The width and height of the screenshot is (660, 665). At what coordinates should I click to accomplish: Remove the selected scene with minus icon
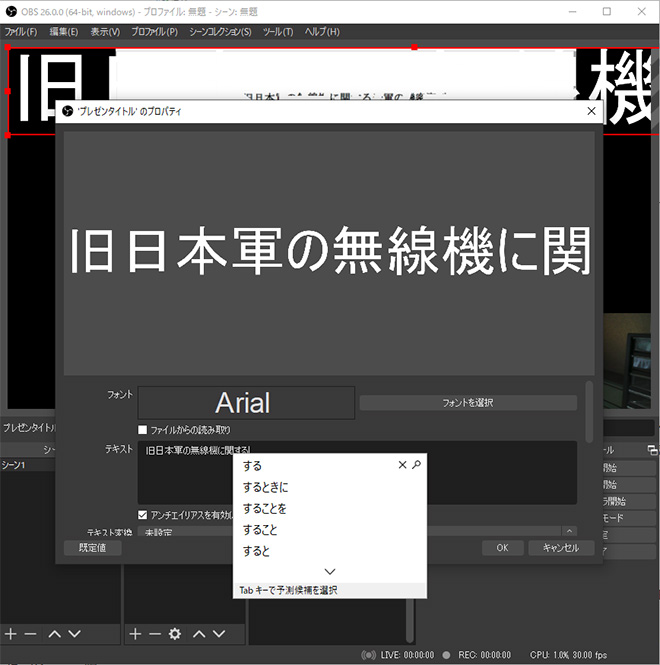[31, 634]
